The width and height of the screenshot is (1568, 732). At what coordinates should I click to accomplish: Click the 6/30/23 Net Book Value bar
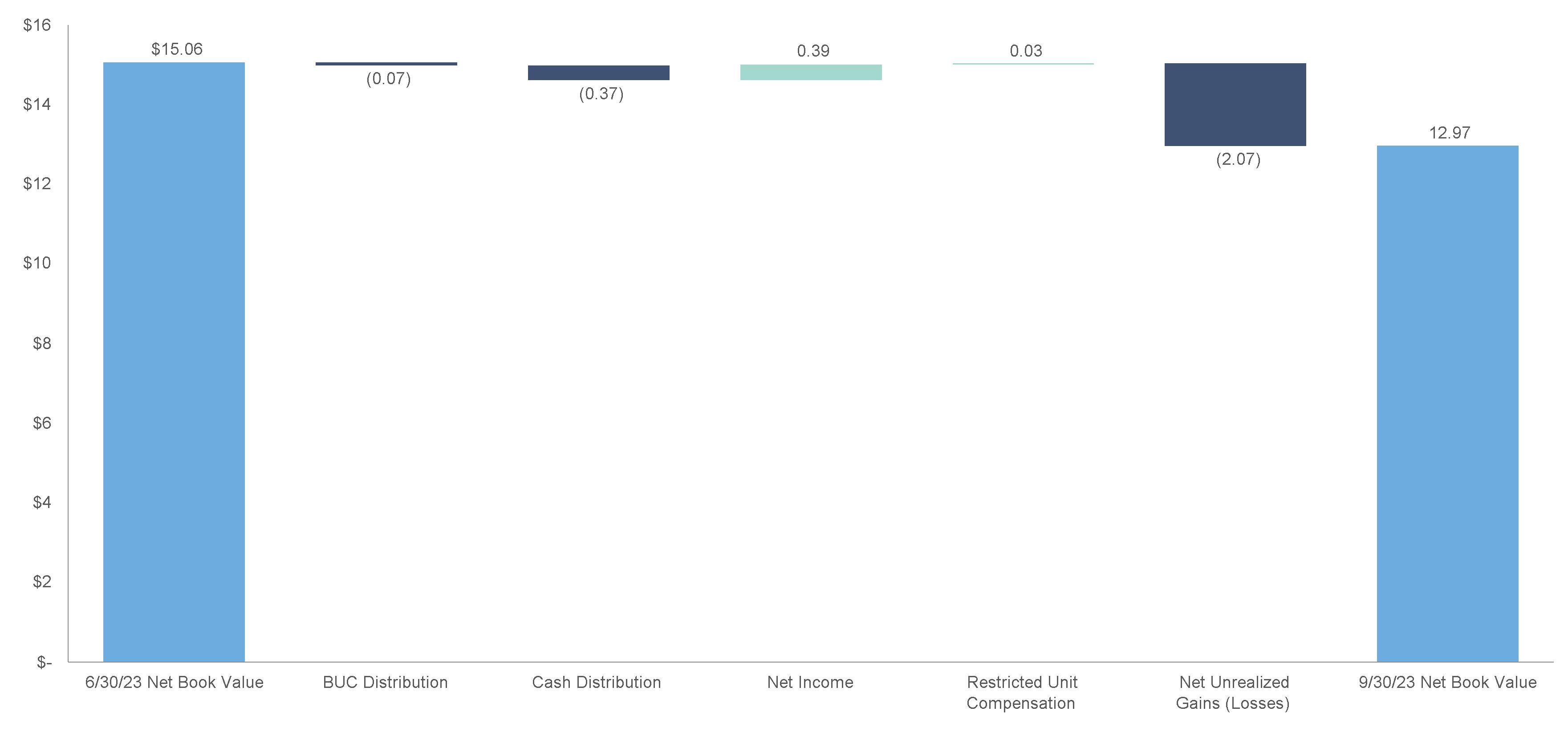pyautogui.click(x=174, y=362)
